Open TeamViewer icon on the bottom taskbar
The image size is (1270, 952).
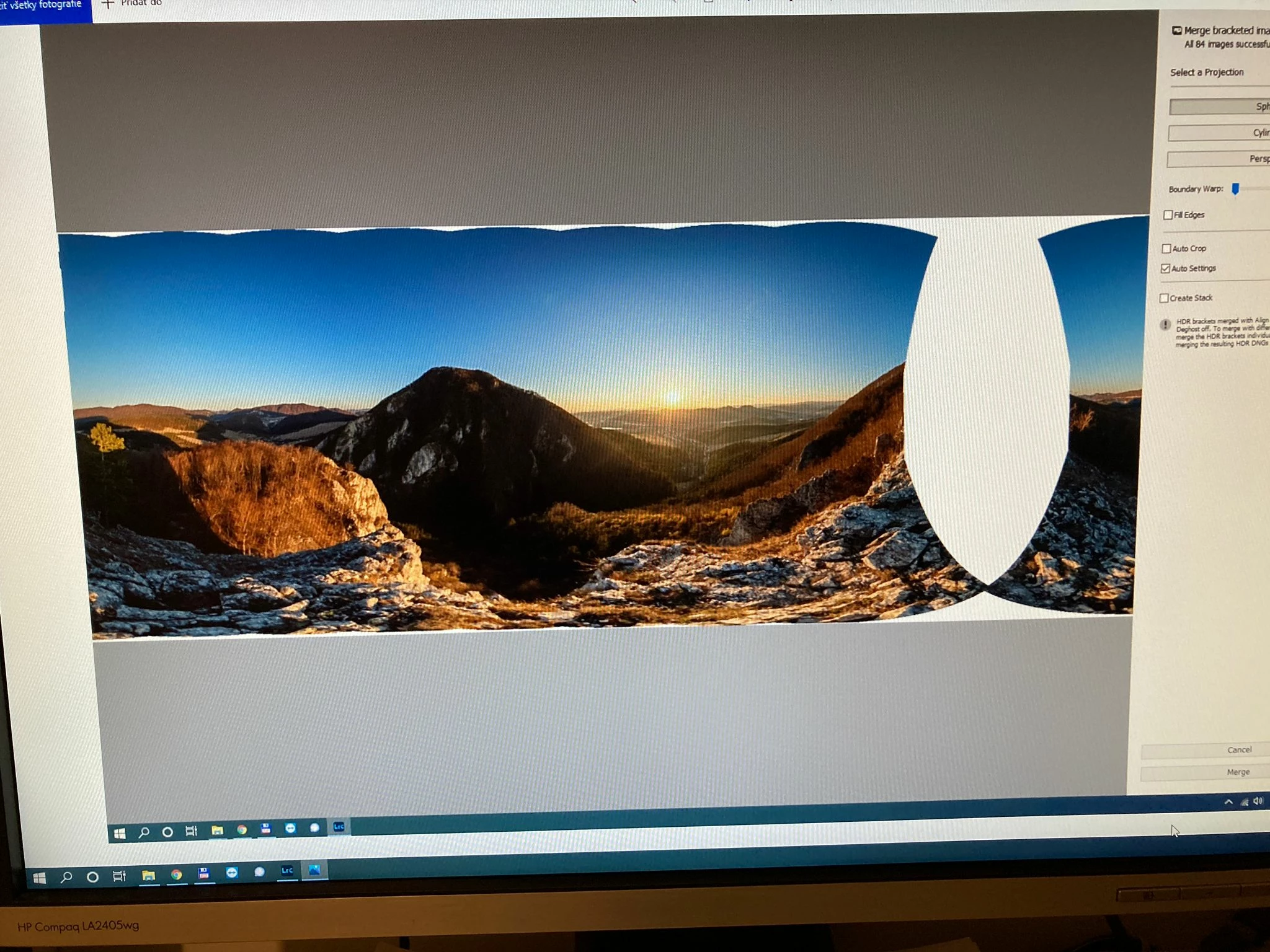[x=232, y=873]
